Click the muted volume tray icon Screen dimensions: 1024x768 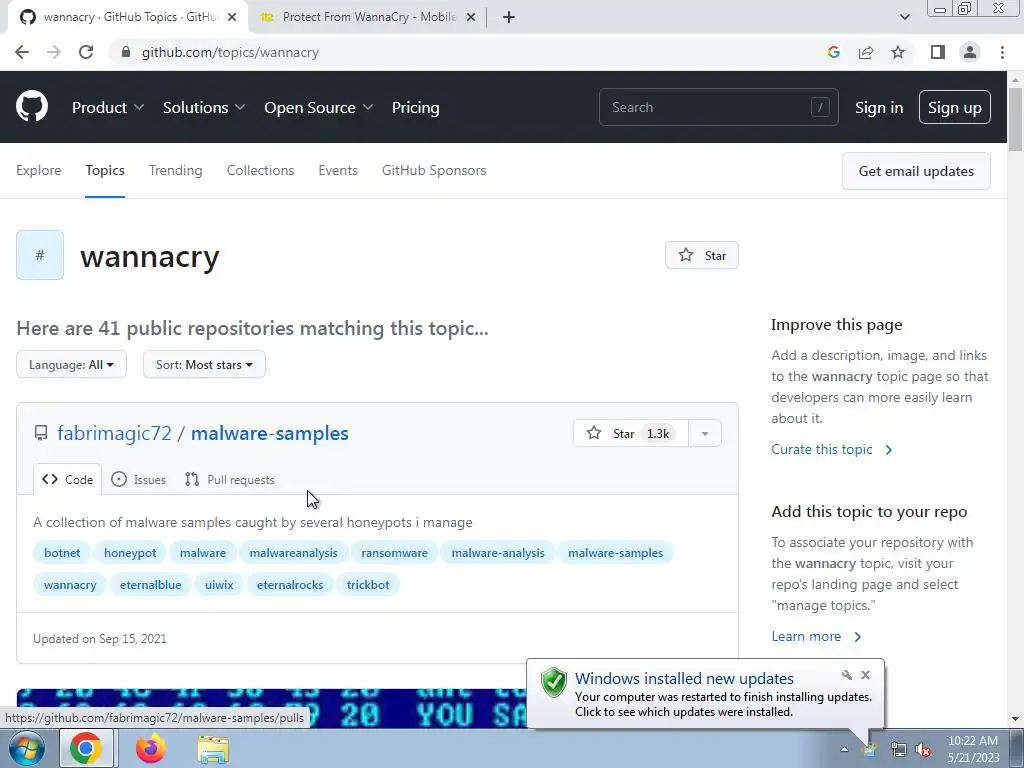pos(923,750)
